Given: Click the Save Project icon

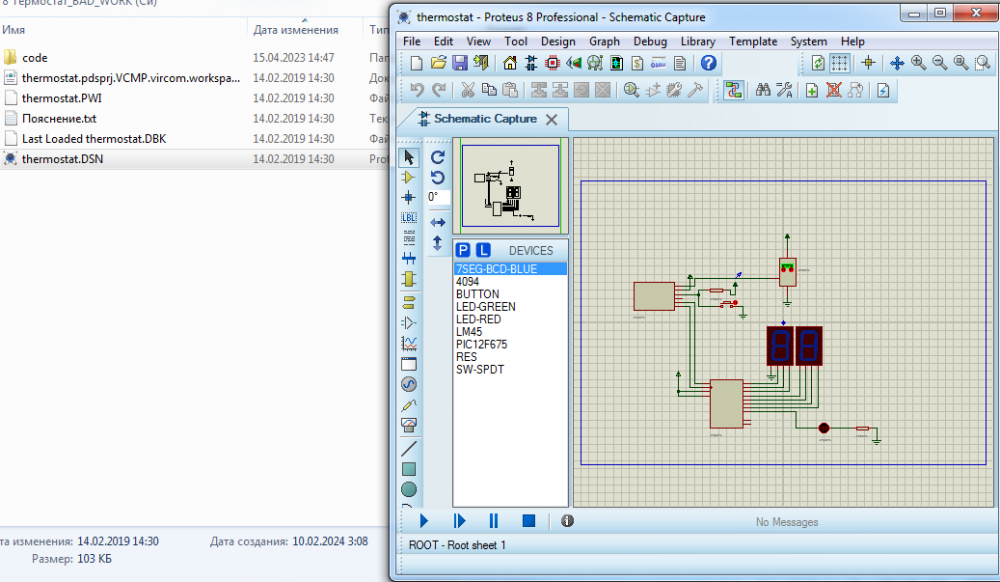Looking at the screenshot, I should click(460, 63).
